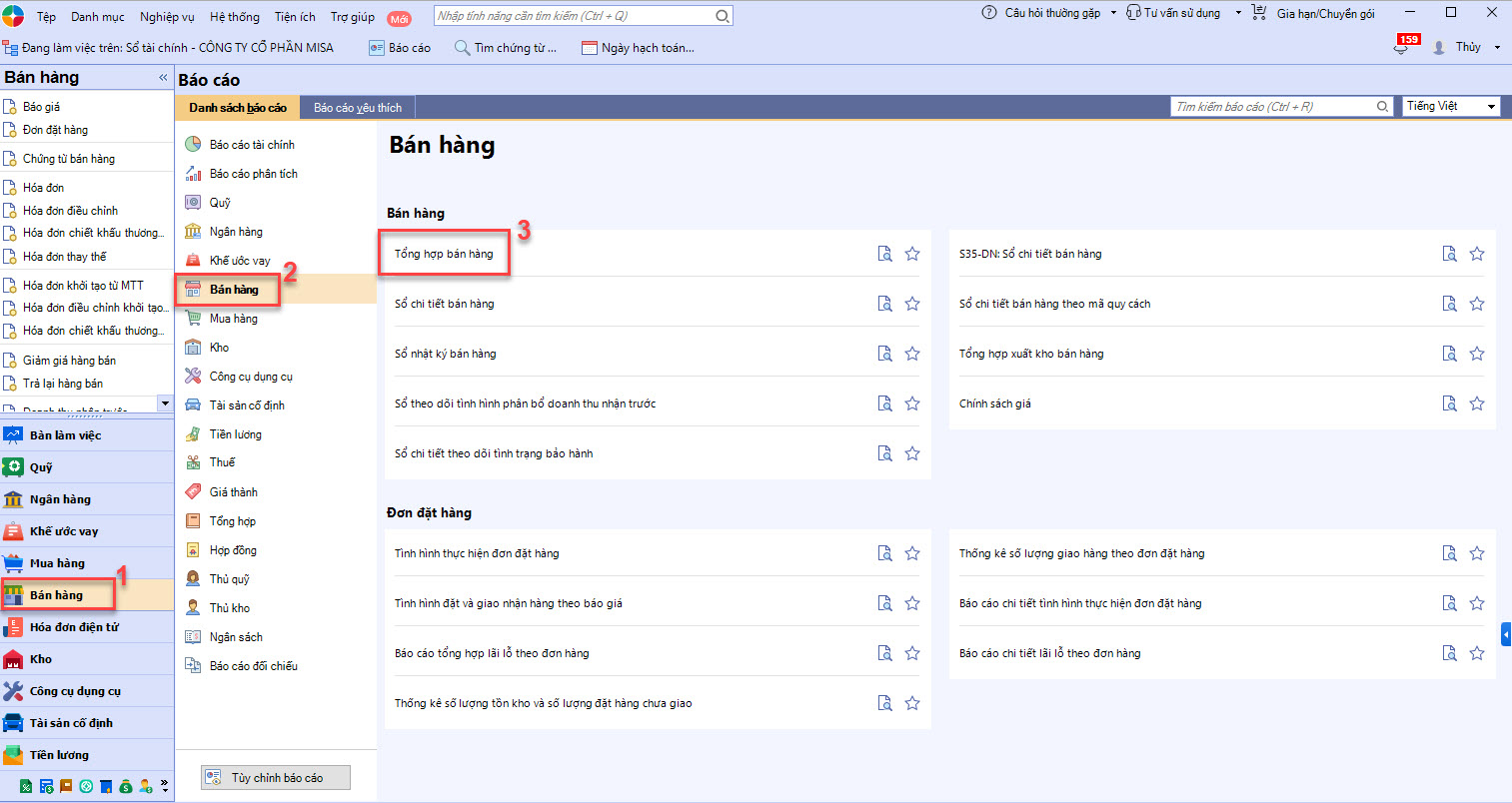This screenshot has width=1512, height=803.
Task: Open preview icon for Chính sách giá
Action: (1449, 403)
